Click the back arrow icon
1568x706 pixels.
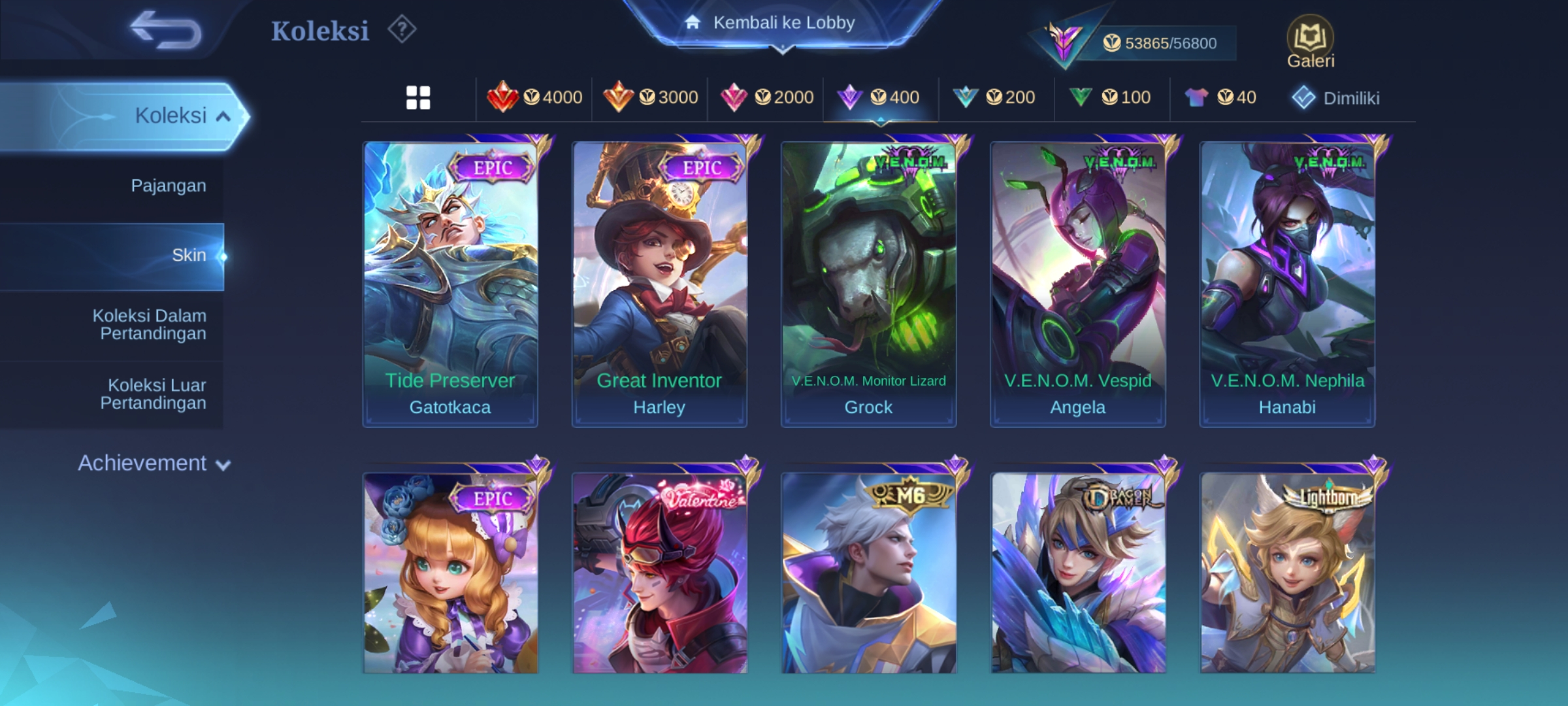pyautogui.click(x=166, y=30)
